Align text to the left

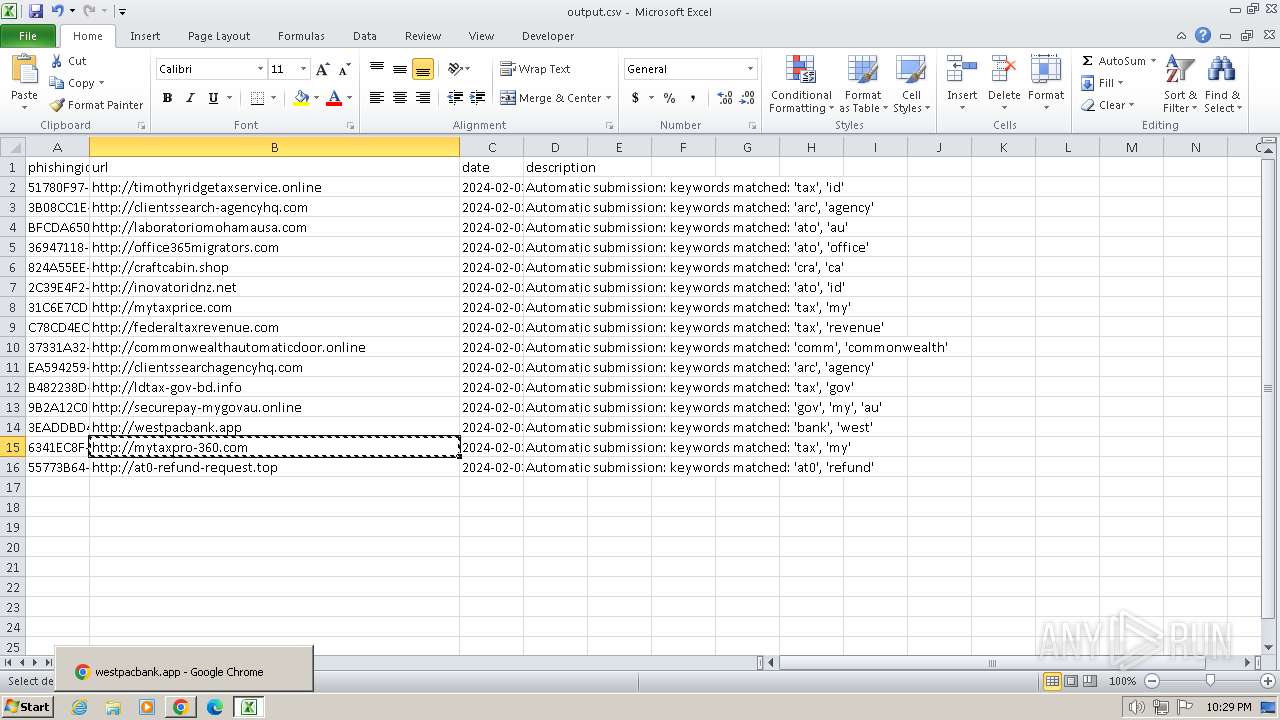coord(377,97)
